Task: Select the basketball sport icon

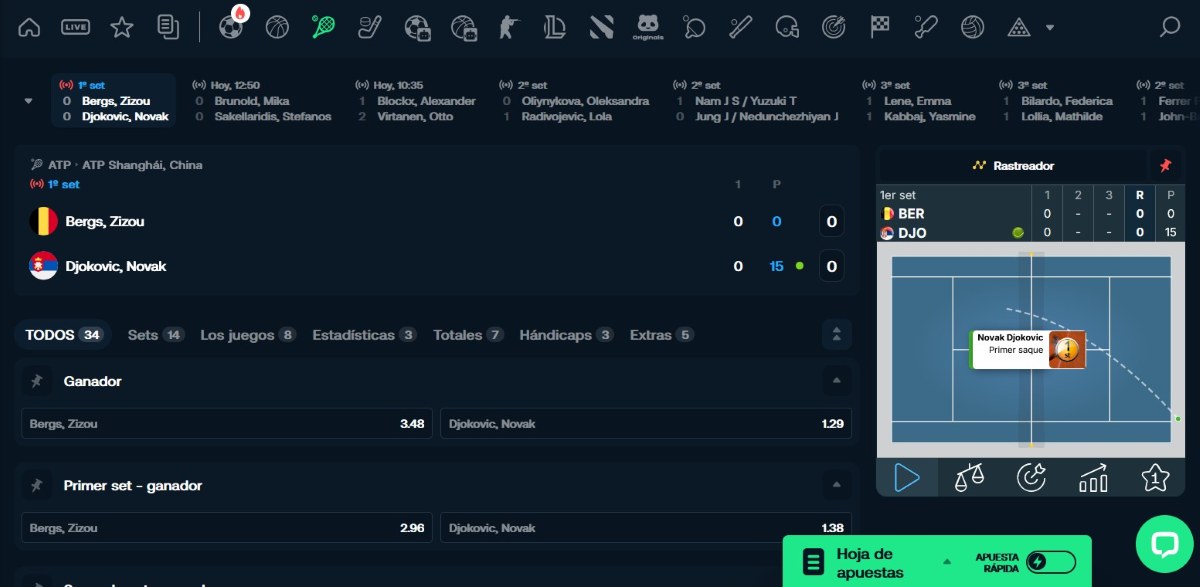Action: [x=277, y=27]
